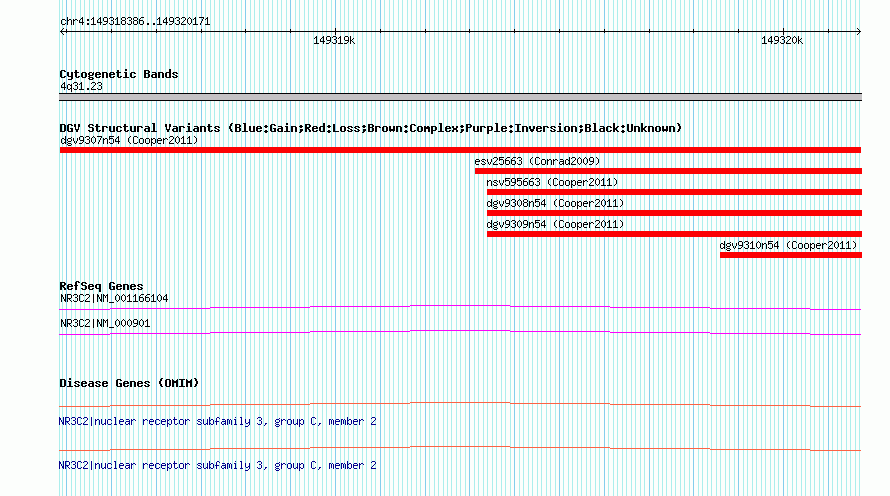This screenshot has width=890, height=496.
Task: Click the left scroll arrow on ruler
Action: click(62, 32)
